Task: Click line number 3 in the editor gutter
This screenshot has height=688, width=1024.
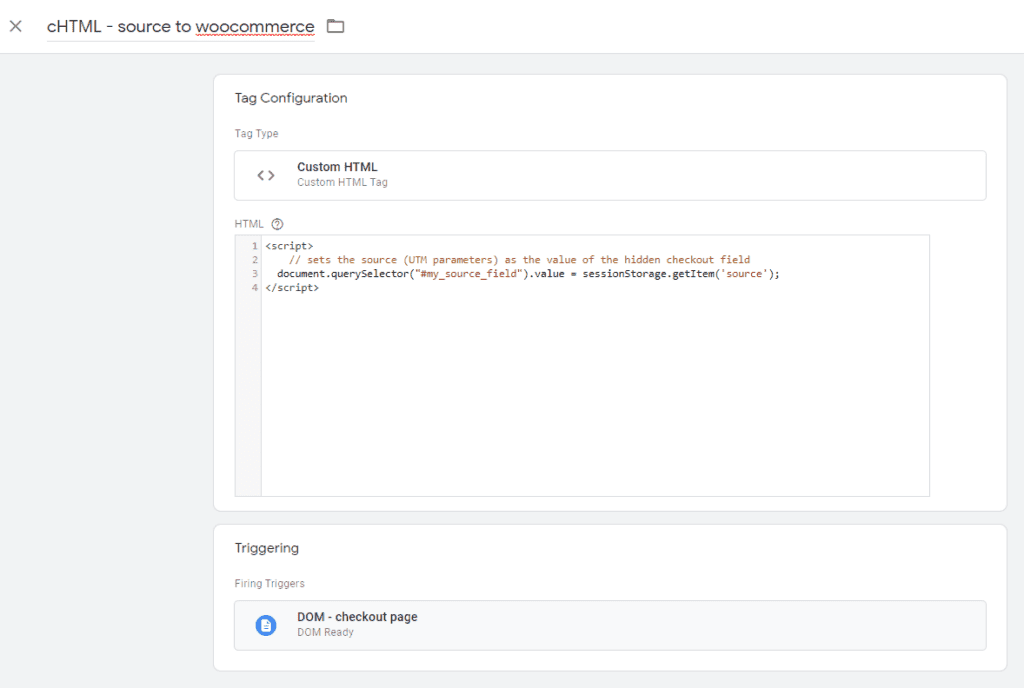Action: tap(255, 274)
